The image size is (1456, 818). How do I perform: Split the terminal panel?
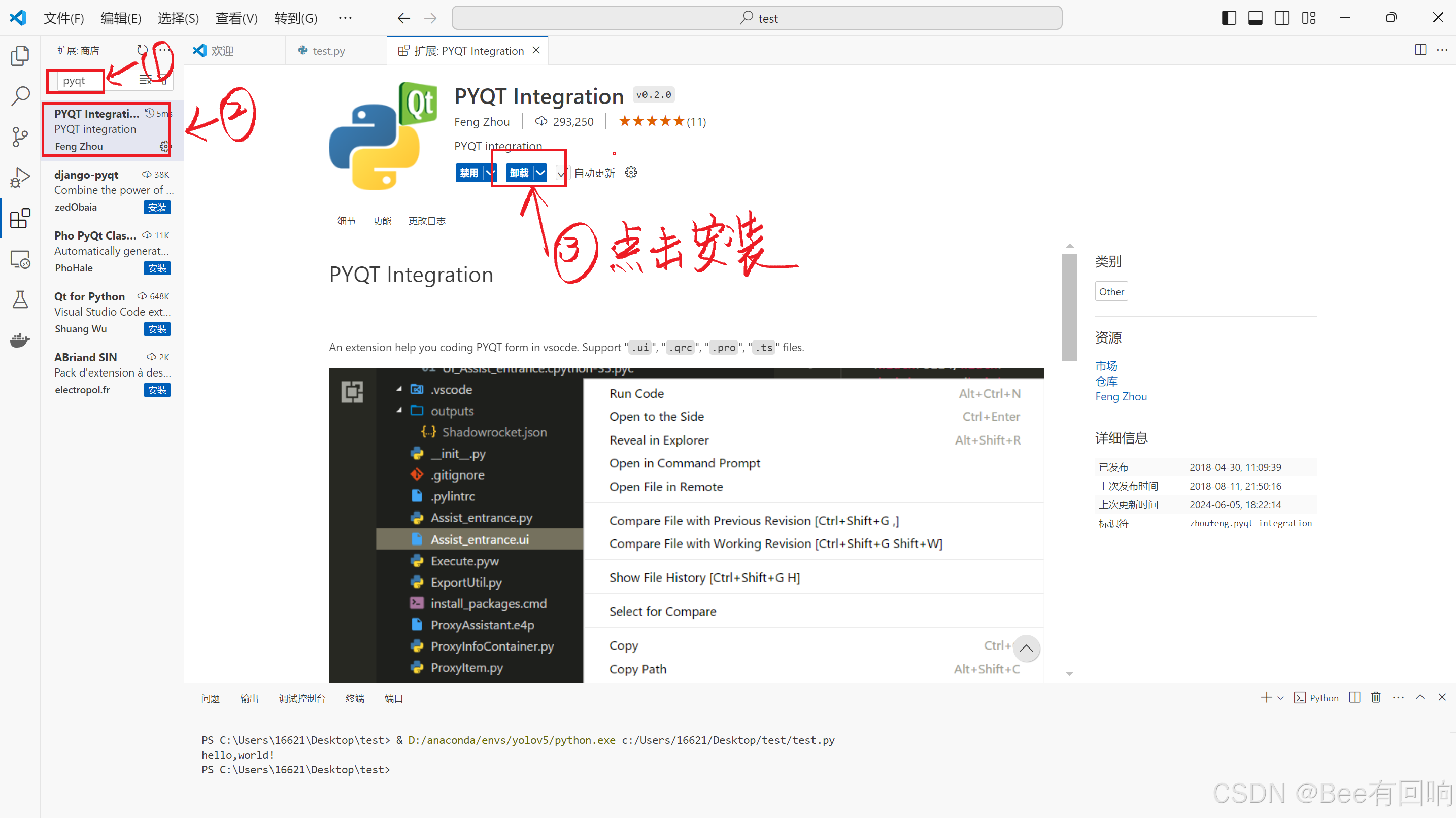tap(1355, 698)
